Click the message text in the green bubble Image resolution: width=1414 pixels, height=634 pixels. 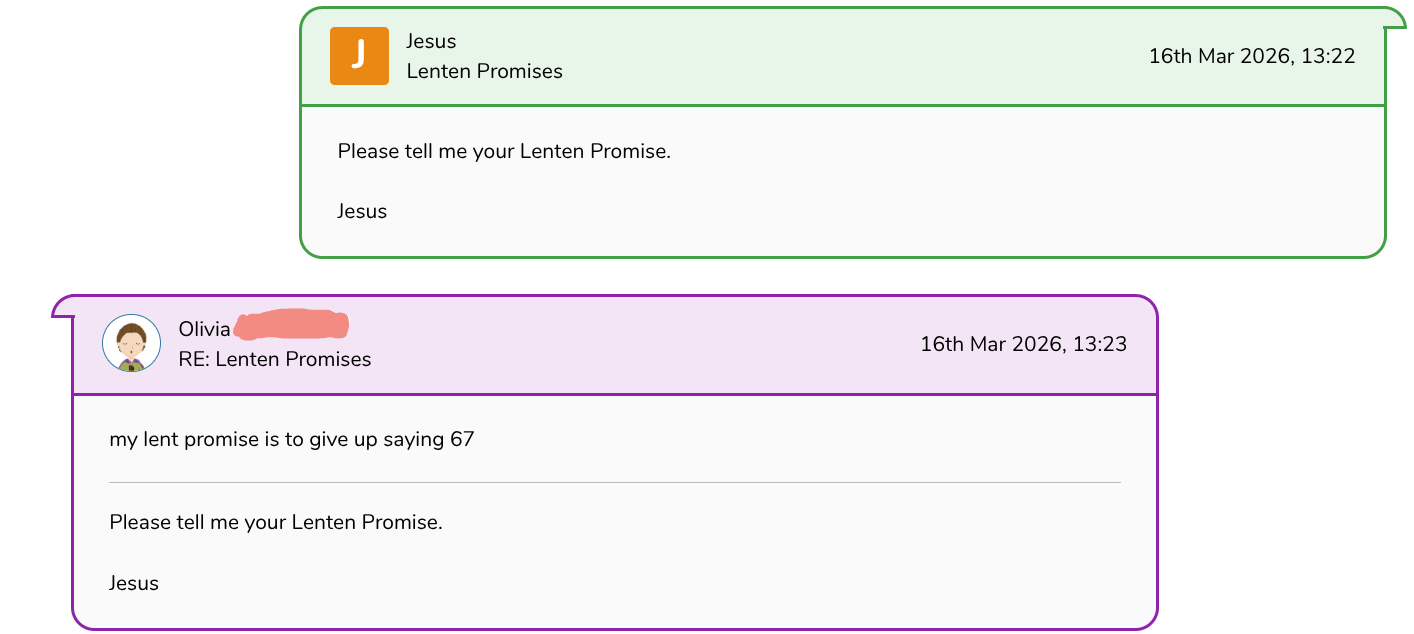point(503,152)
